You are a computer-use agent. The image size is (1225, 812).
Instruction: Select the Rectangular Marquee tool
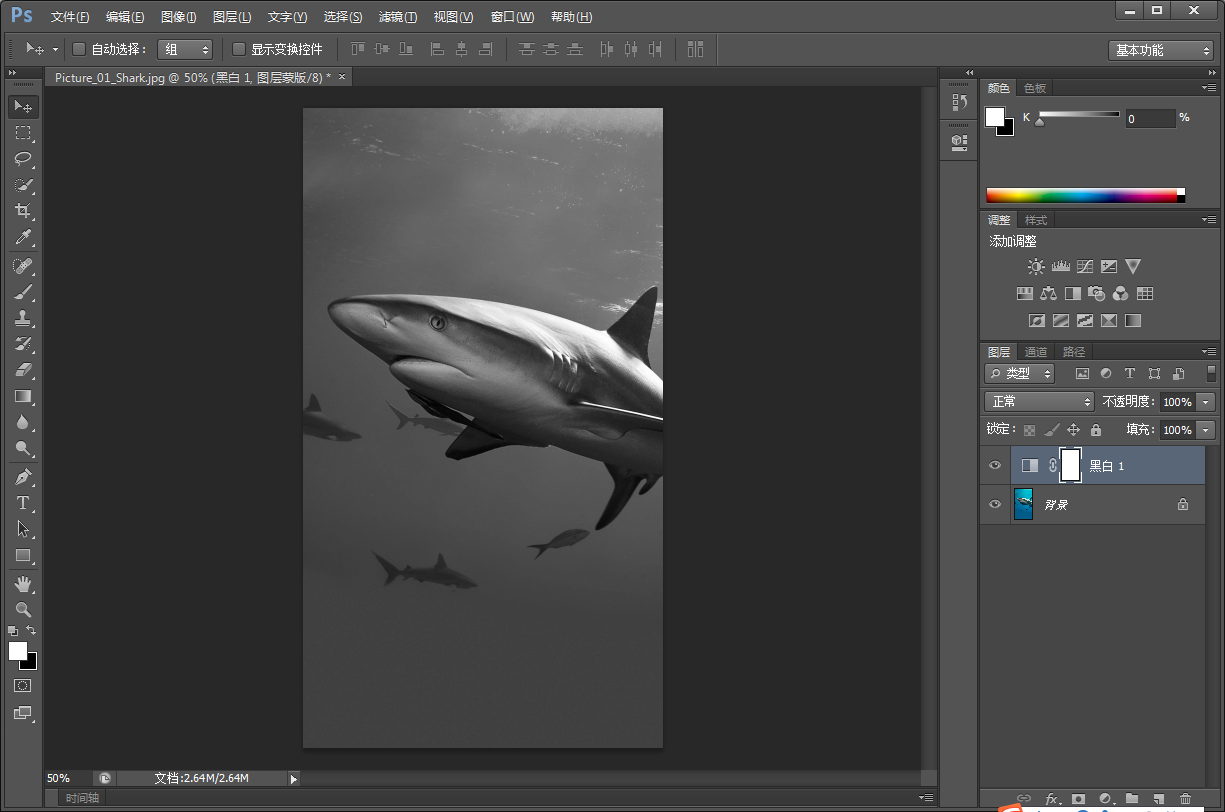22,133
